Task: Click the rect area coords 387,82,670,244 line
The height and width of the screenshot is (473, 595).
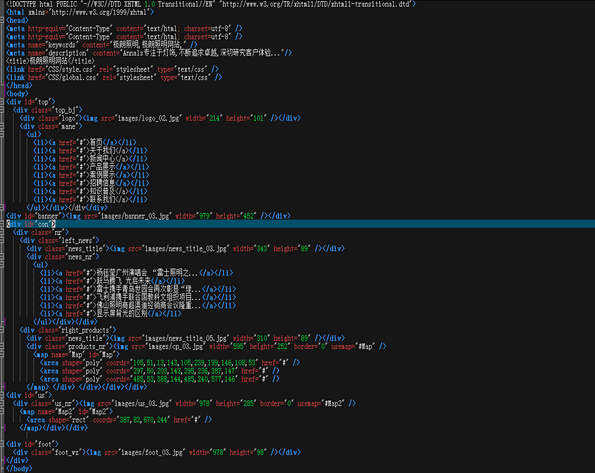Action: (x=119, y=420)
